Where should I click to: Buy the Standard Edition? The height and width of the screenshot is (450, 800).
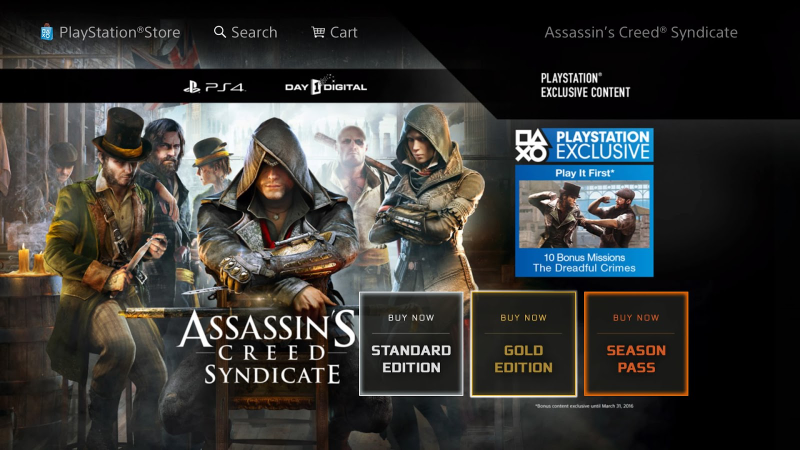pos(411,344)
